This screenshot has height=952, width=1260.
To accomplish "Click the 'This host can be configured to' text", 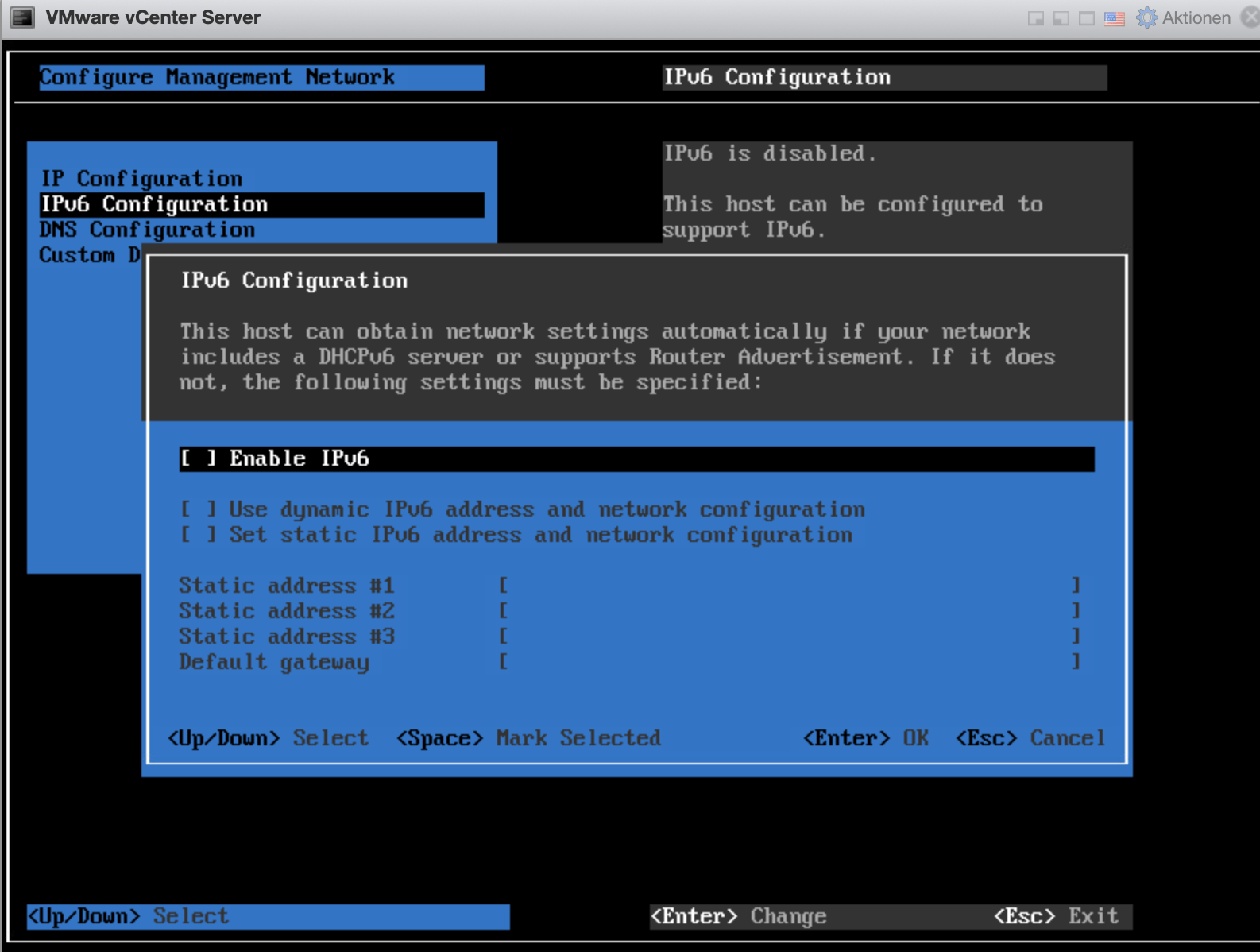I will (x=853, y=204).
